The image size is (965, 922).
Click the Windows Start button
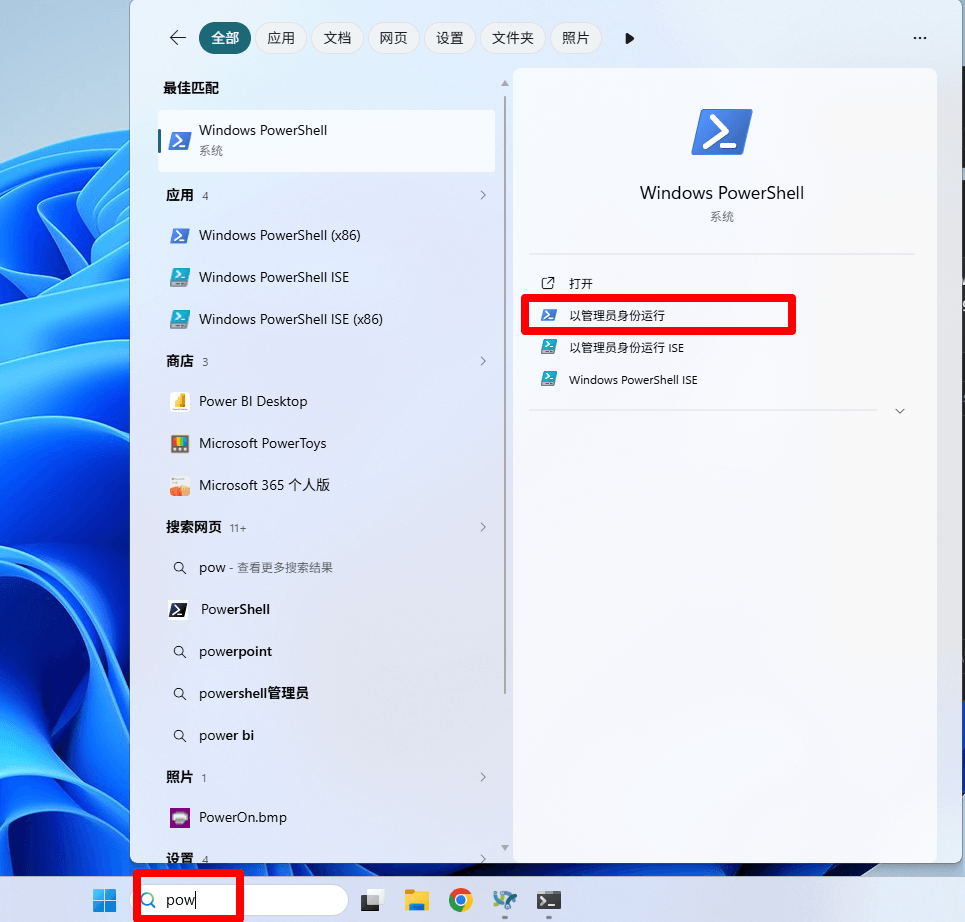pos(104,900)
